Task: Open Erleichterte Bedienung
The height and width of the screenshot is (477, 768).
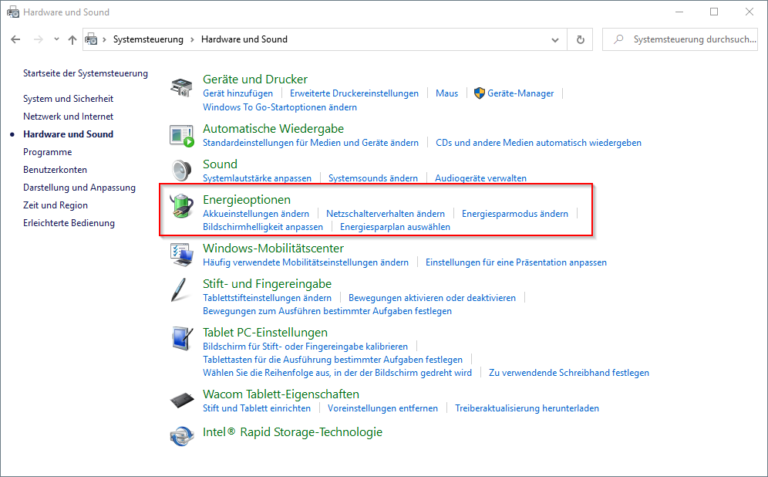Action: pos(69,223)
